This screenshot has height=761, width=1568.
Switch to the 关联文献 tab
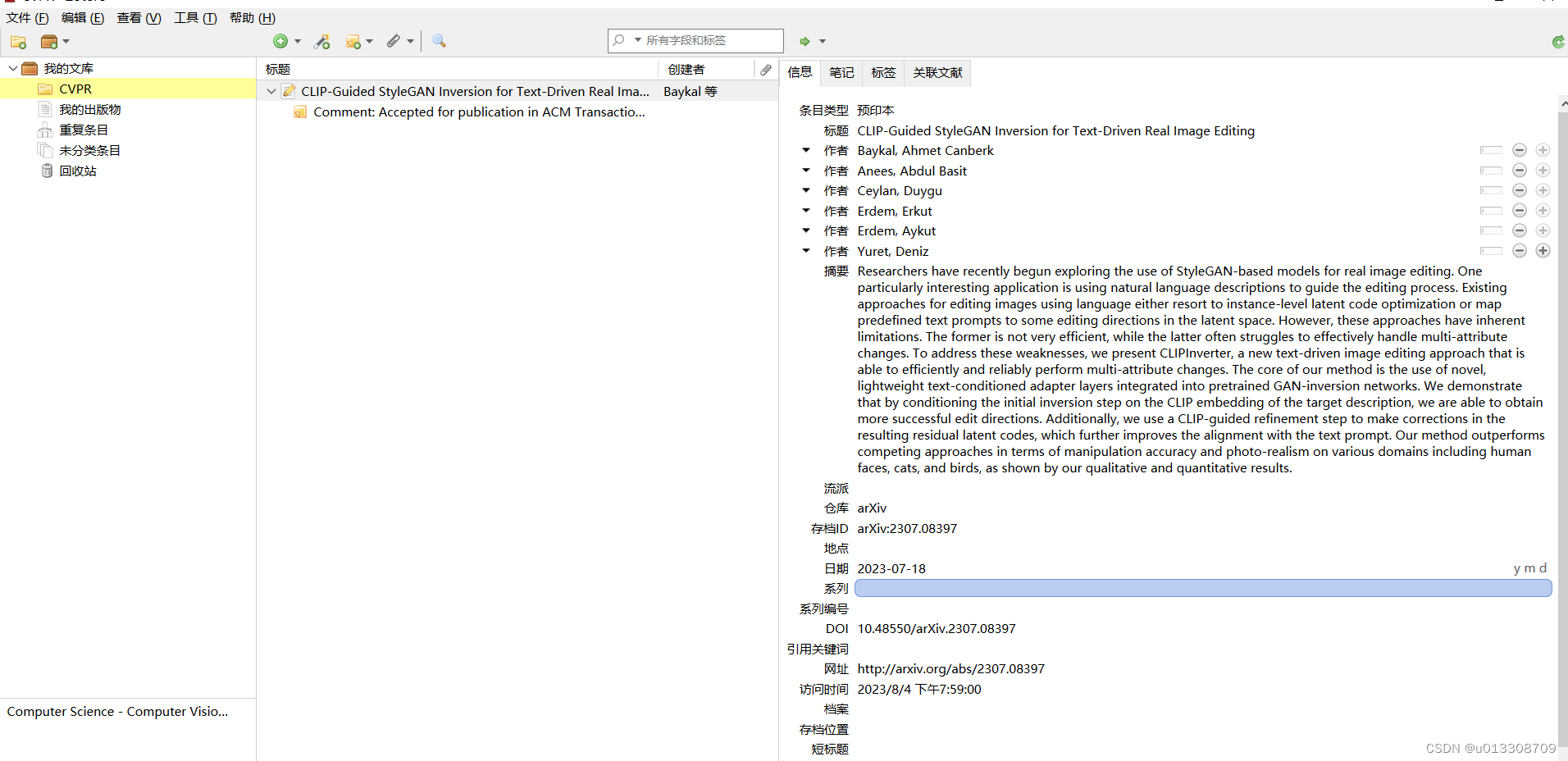coord(937,73)
